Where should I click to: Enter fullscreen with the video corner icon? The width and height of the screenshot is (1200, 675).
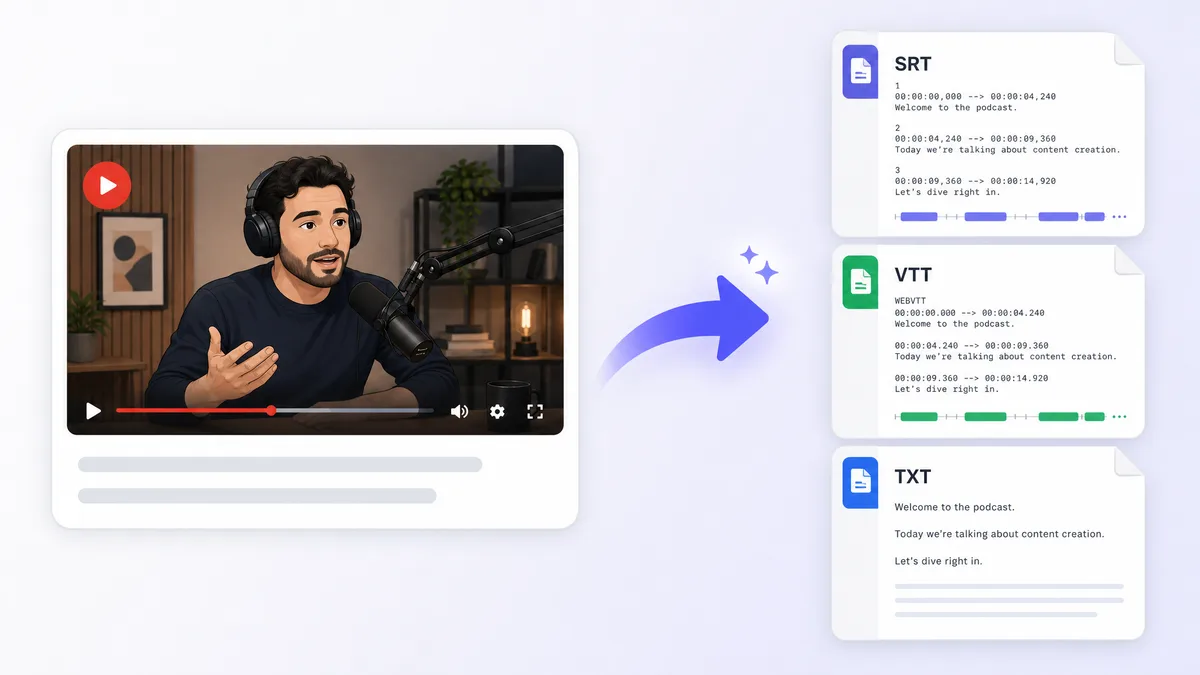(535, 411)
